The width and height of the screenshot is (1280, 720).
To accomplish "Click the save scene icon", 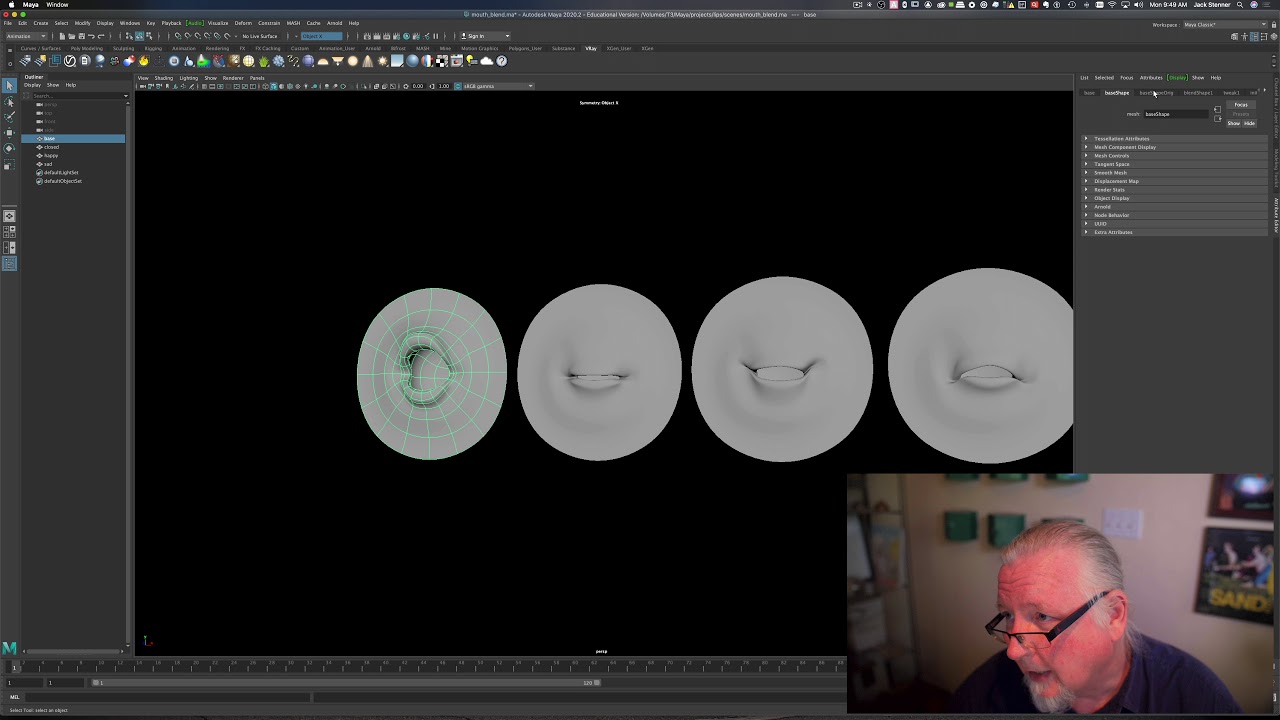I will click(x=81, y=36).
